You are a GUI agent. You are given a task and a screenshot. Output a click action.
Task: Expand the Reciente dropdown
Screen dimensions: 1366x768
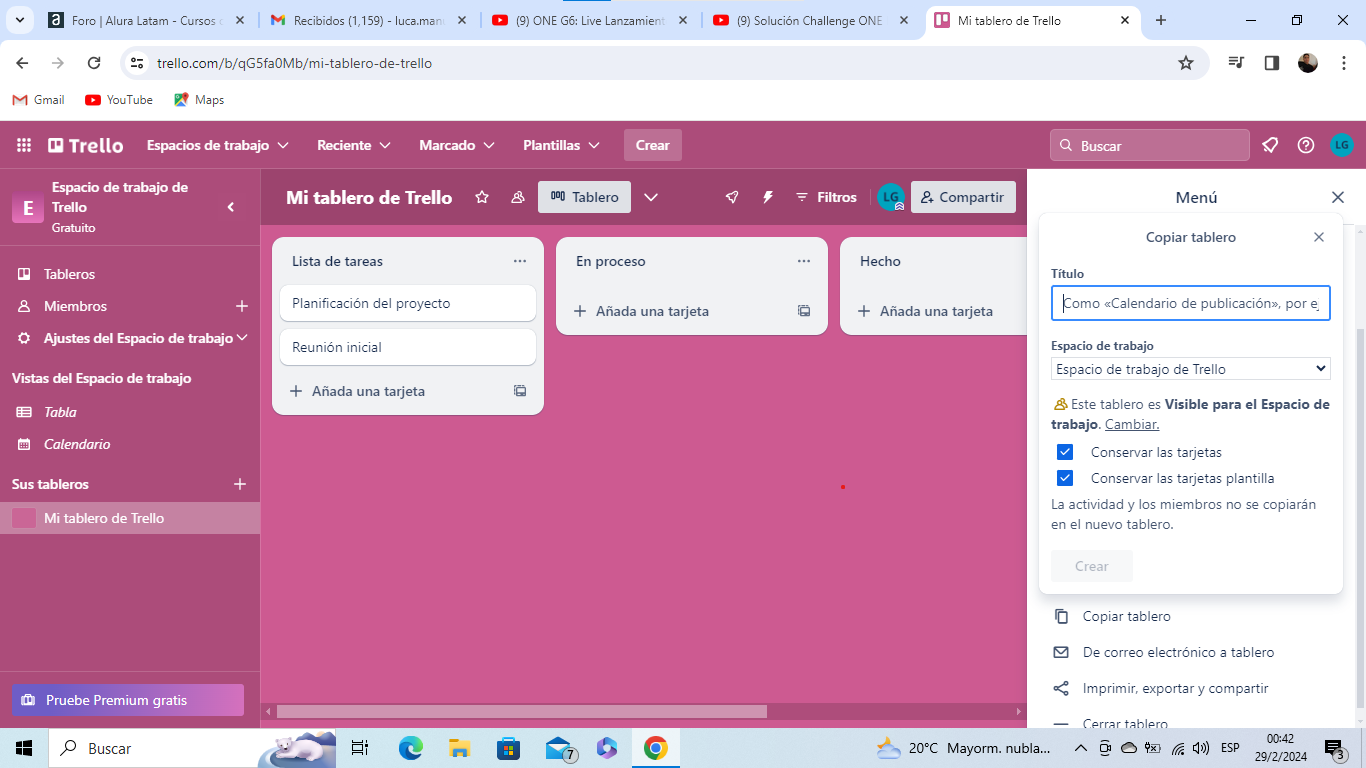click(x=353, y=145)
